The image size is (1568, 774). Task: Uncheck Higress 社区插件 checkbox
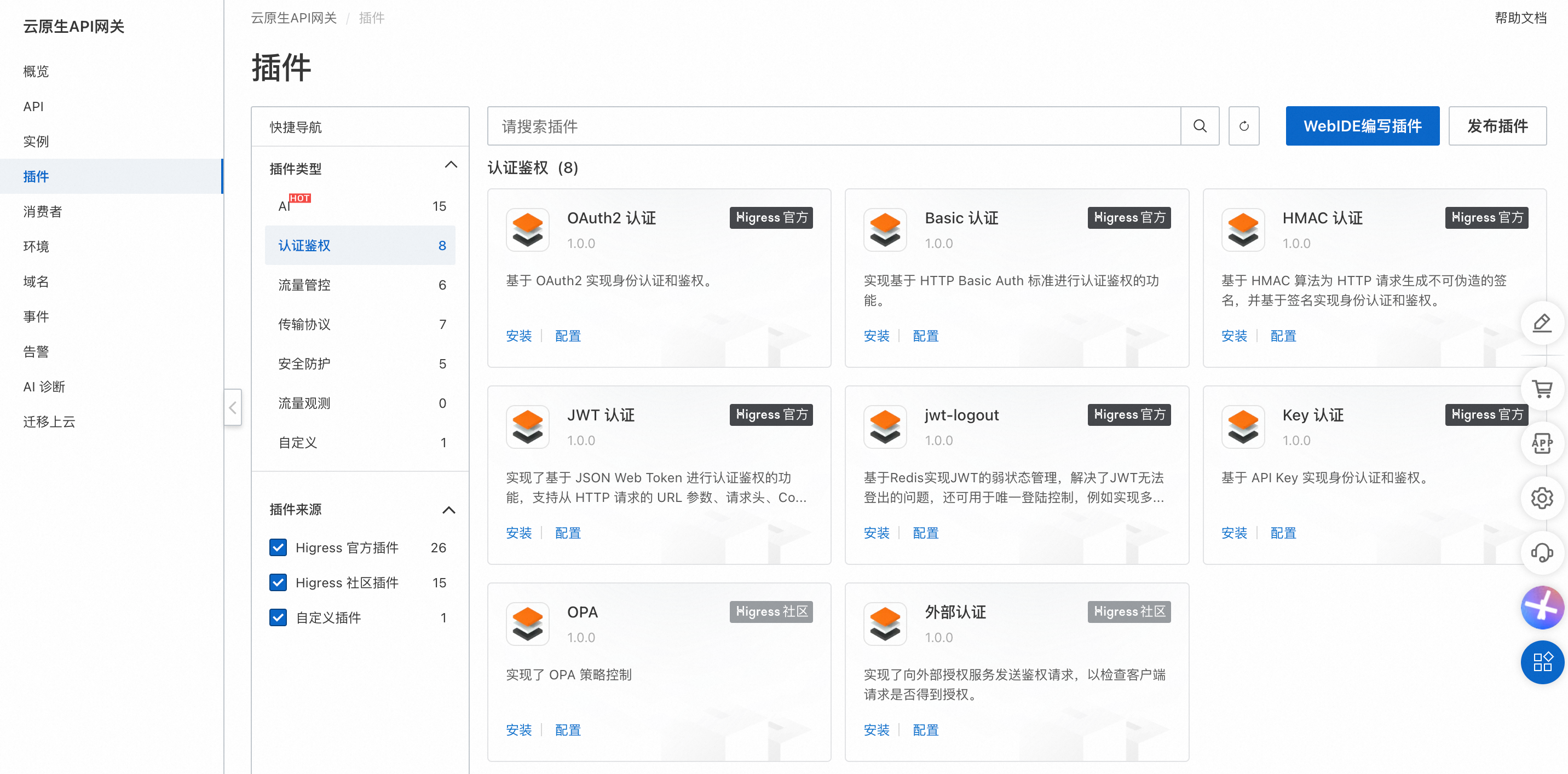(x=278, y=582)
